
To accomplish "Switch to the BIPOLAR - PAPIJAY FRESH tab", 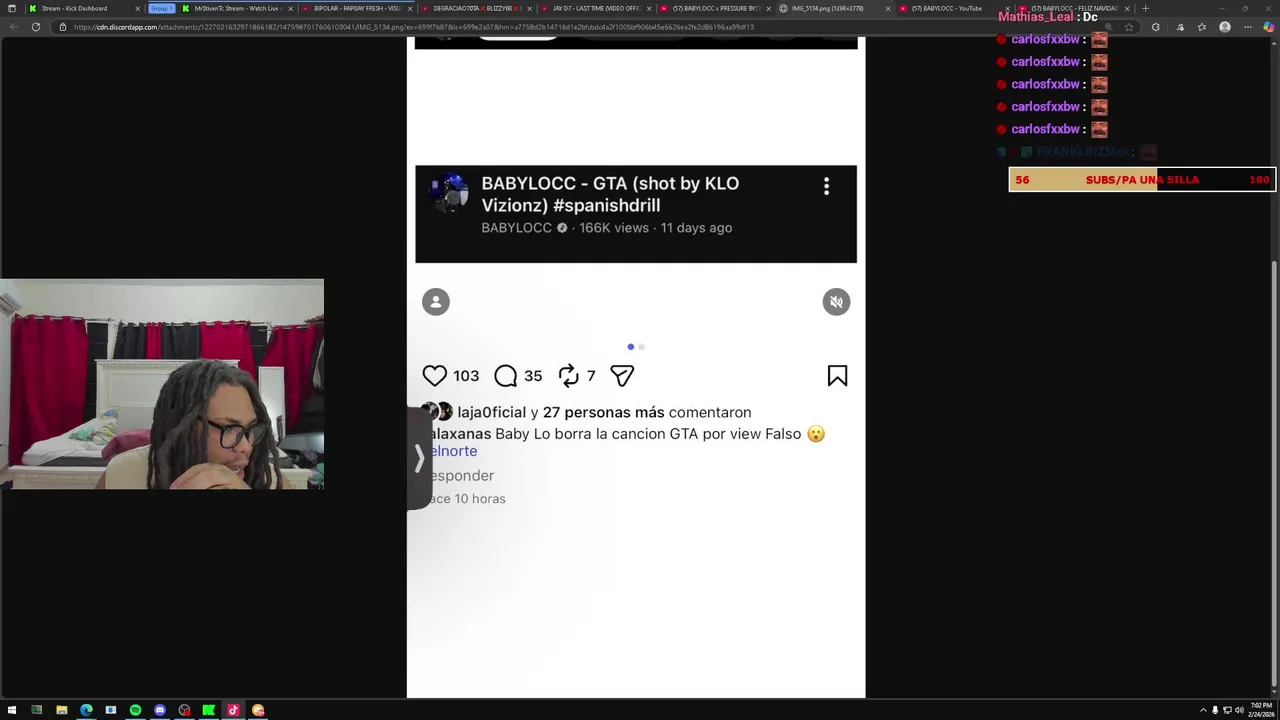I will pyautogui.click(x=357, y=8).
